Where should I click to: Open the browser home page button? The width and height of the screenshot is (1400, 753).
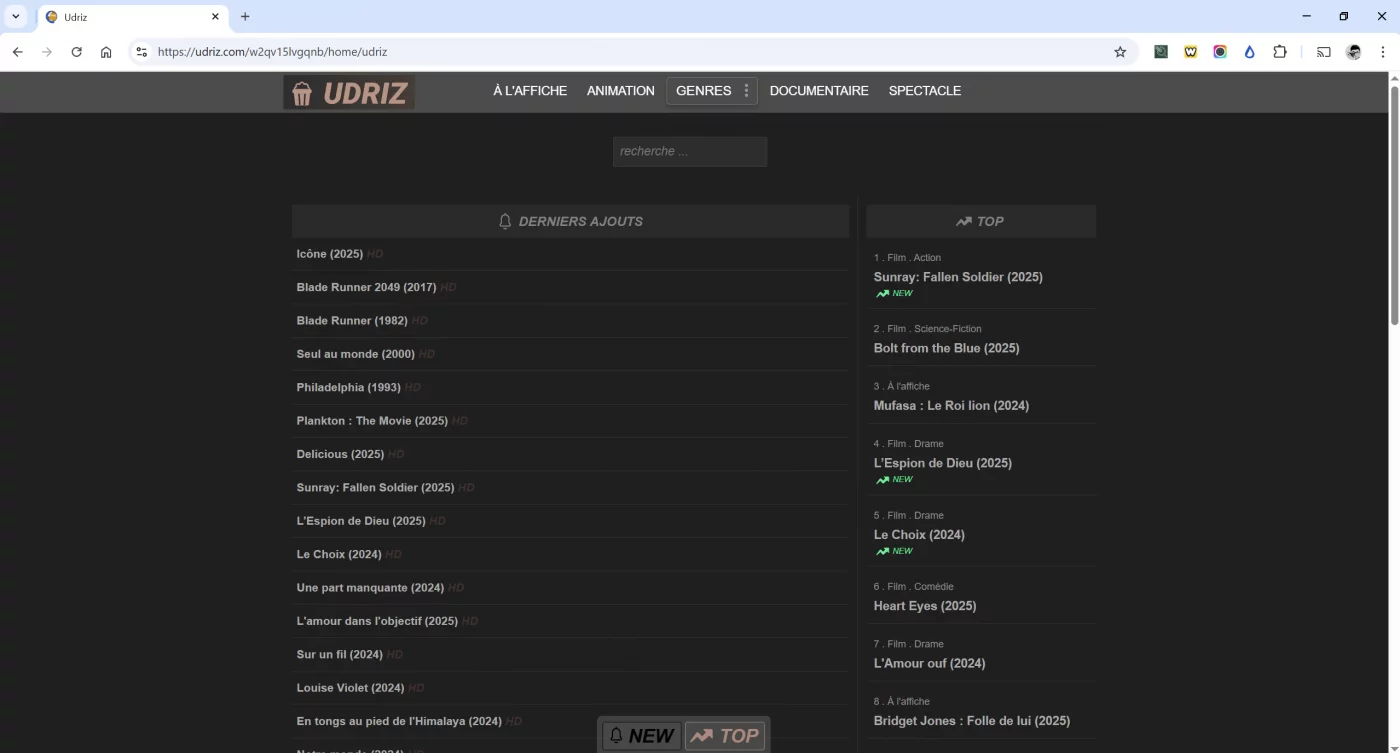tap(106, 52)
